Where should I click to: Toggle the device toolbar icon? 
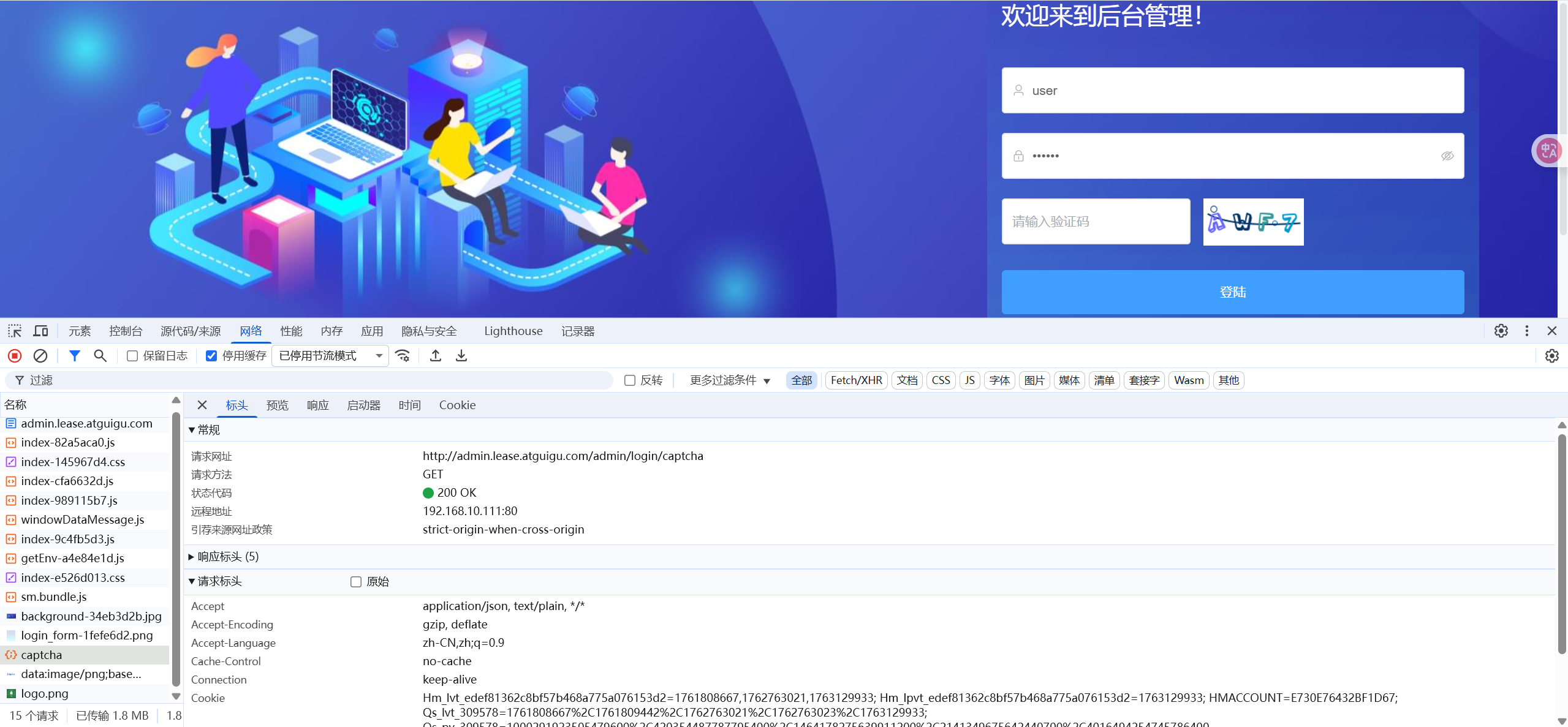coord(40,331)
